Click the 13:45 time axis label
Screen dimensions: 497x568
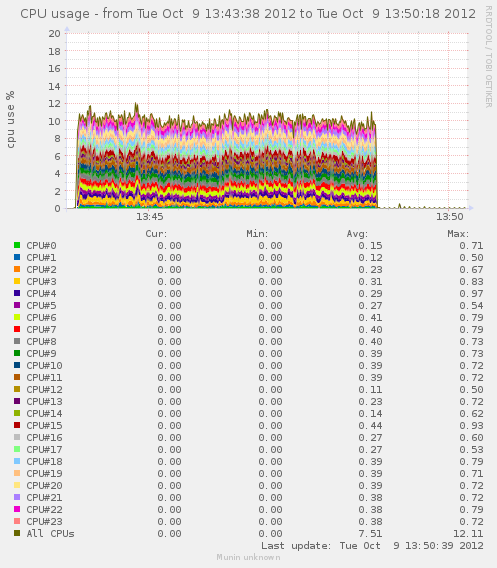pyautogui.click(x=150, y=217)
